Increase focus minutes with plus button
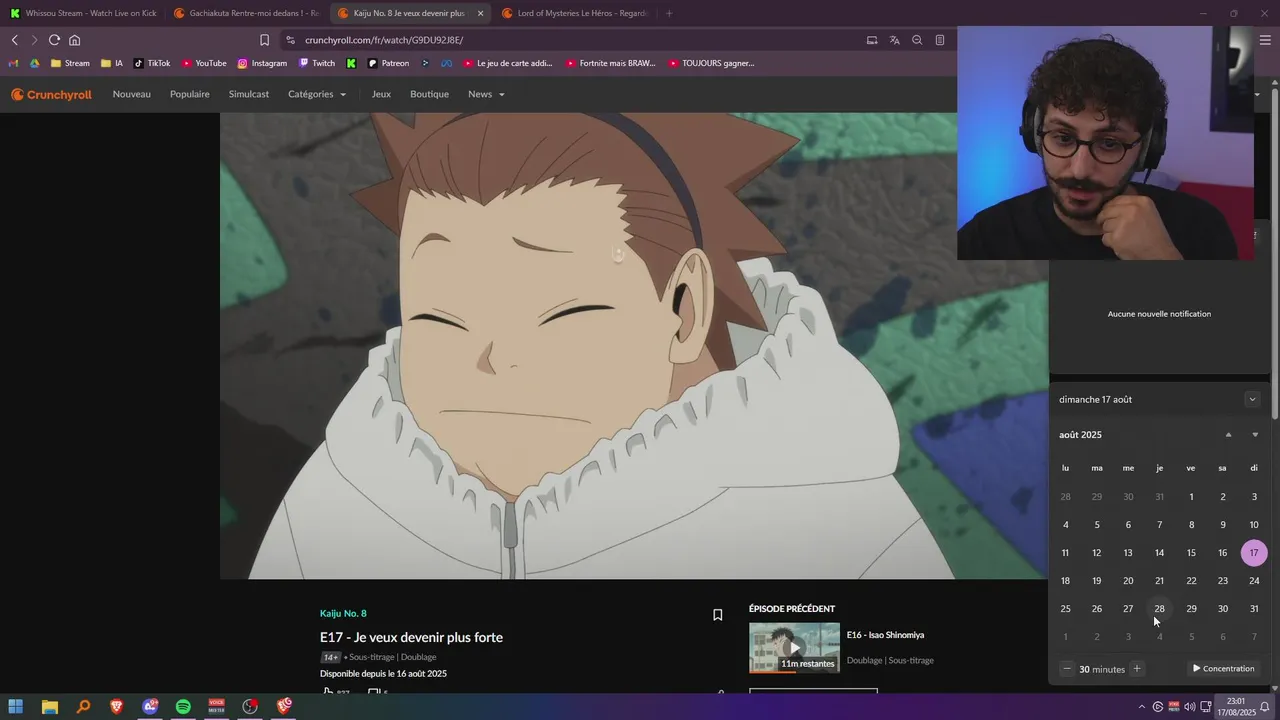The height and width of the screenshot is (720, 1280). [x=1137, y=669]
